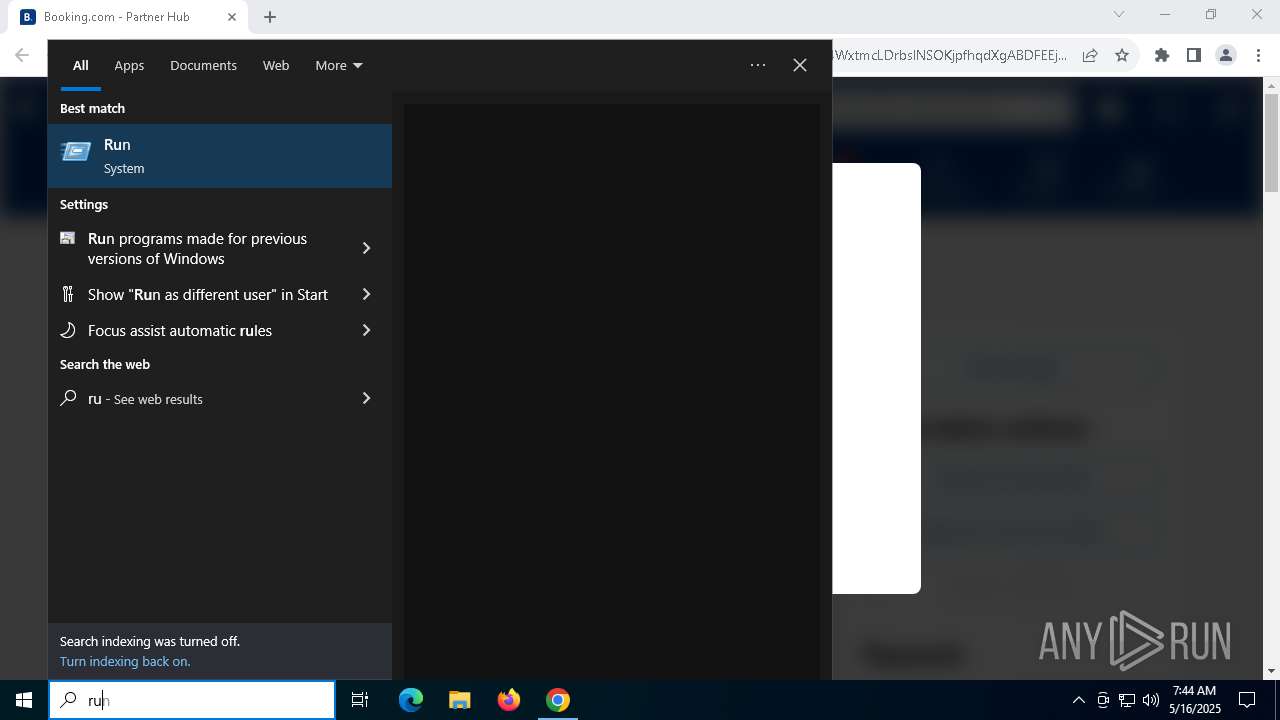Expand arrow for 'Run as different user' result

(366, 294)
